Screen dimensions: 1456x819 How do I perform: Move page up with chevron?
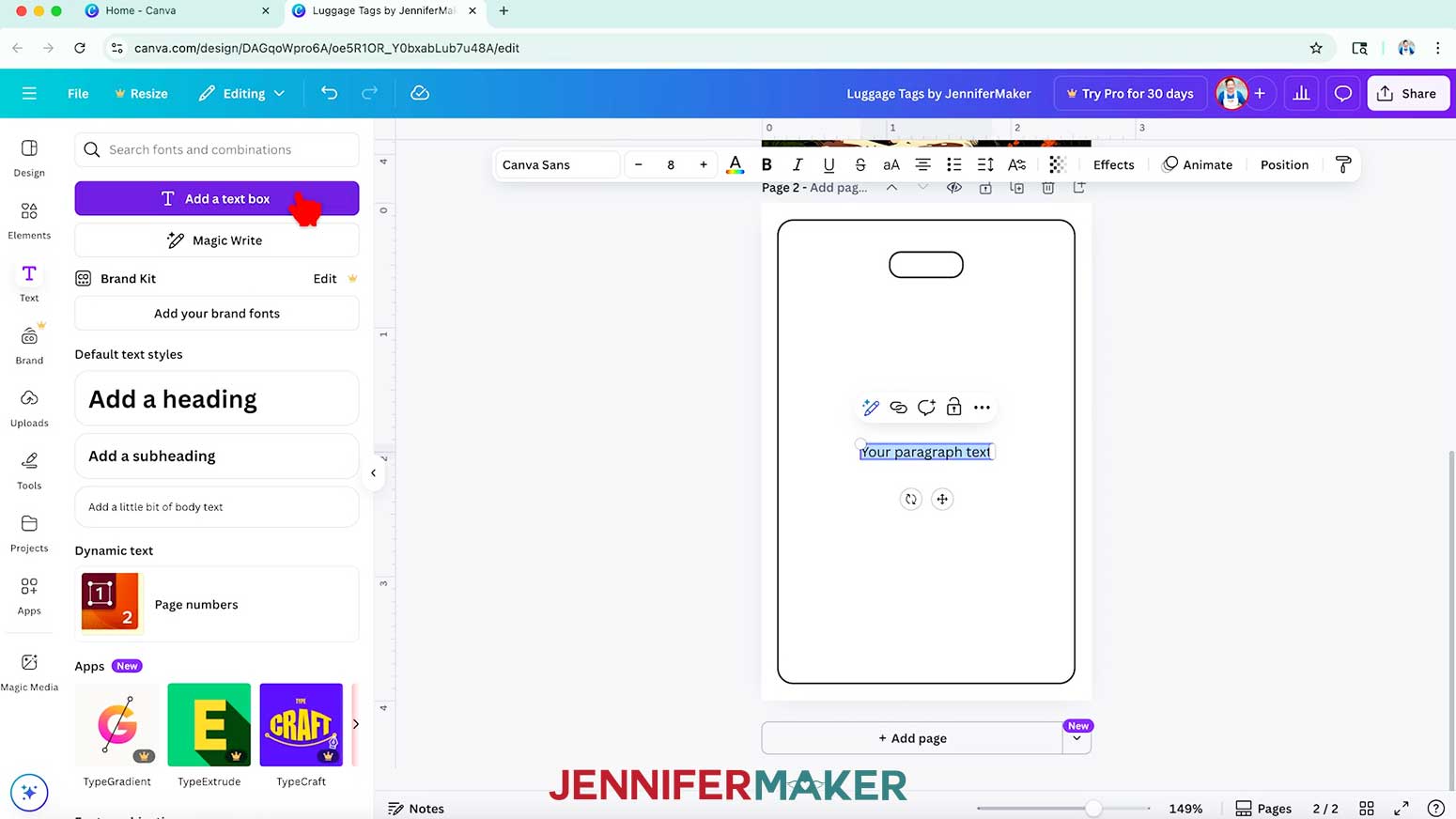tap(891, 188)
